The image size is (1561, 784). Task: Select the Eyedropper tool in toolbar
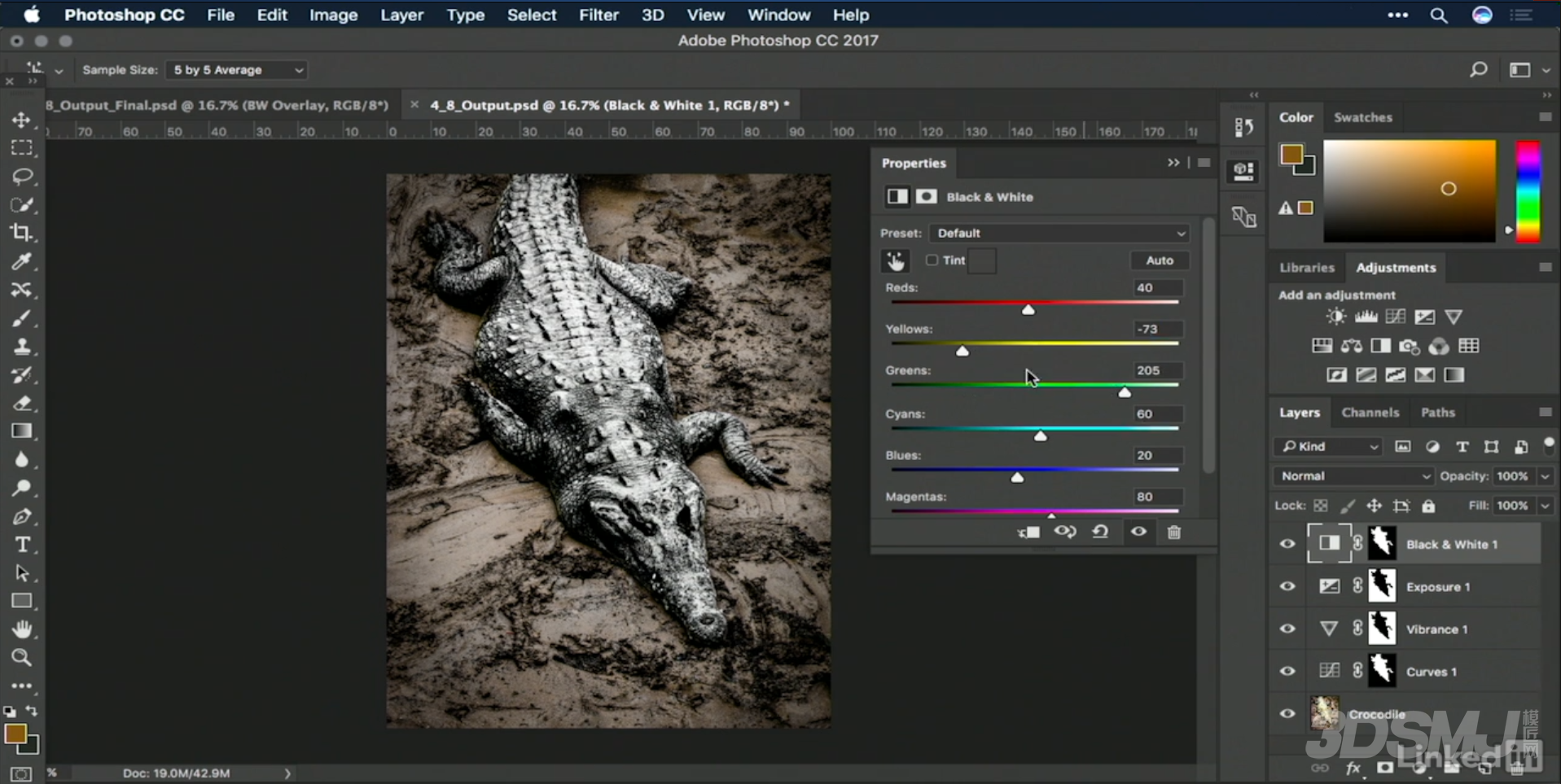[x=22, y=261]
